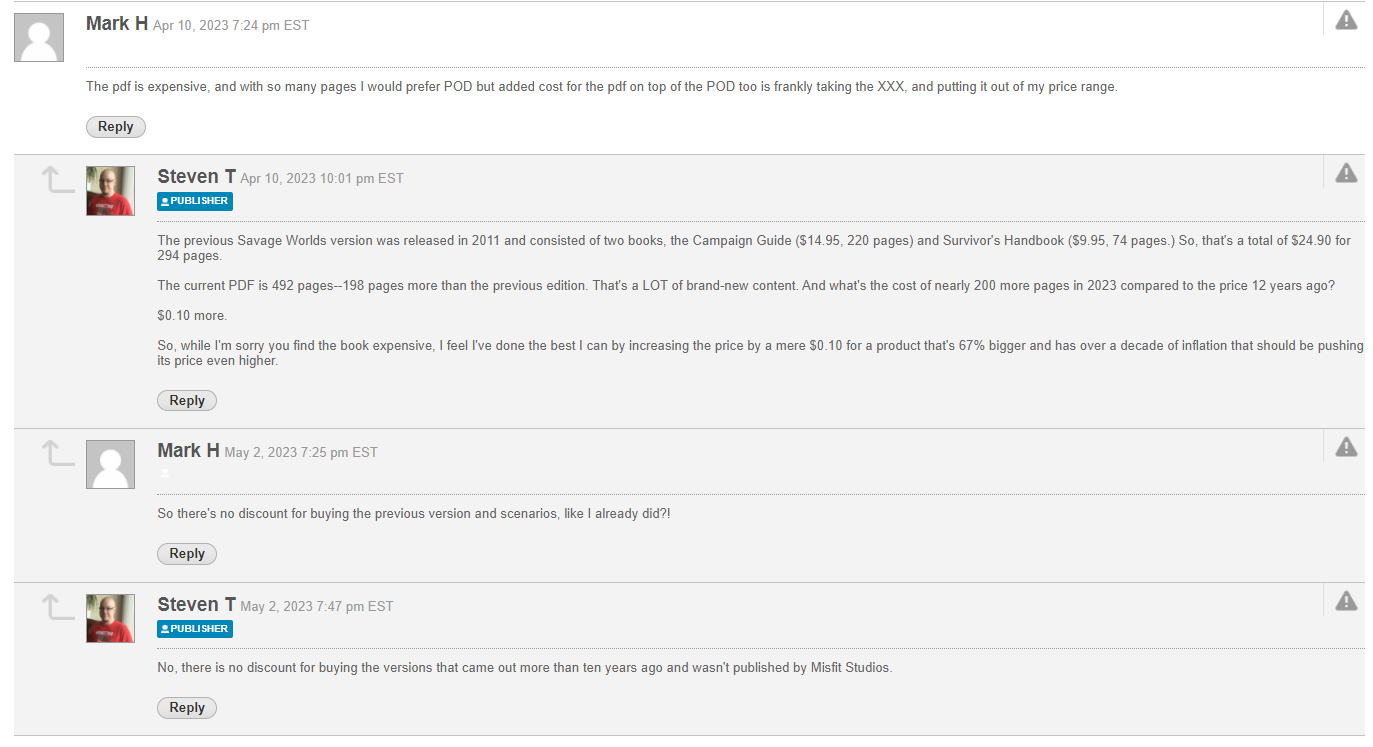Click warning icon on Steven T's April 10 reply

[x=1346, y=173]
